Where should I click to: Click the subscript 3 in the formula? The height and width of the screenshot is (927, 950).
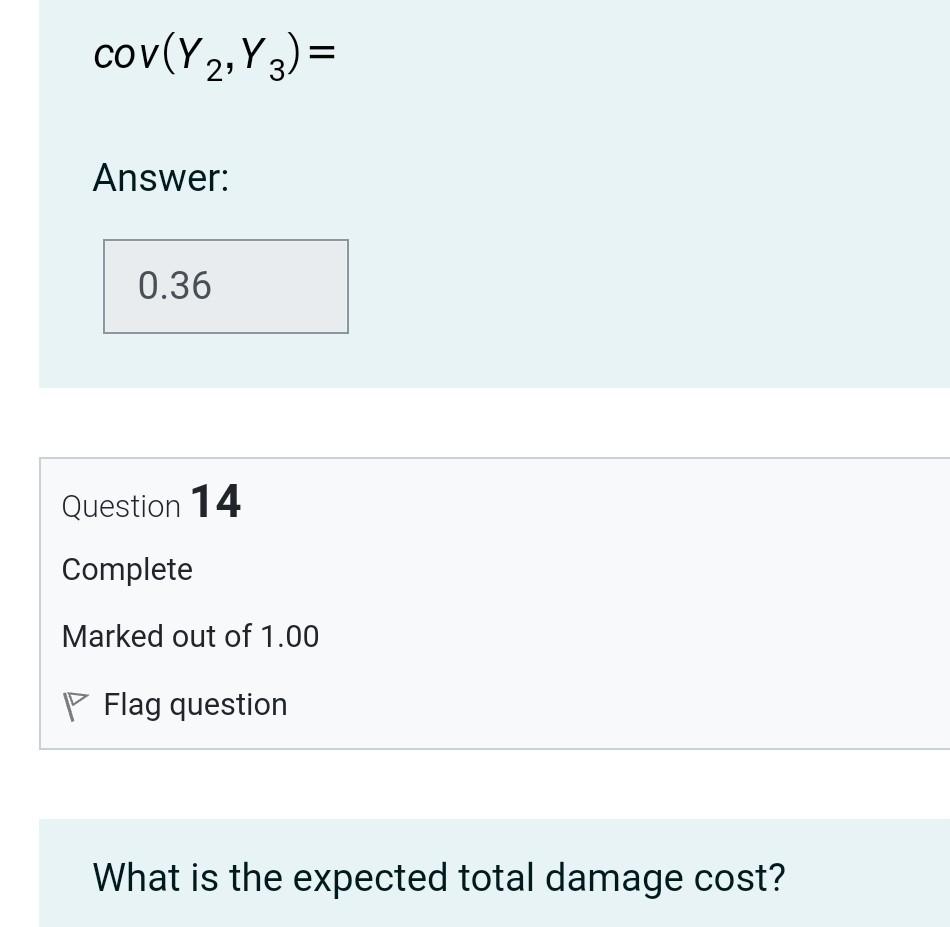pos(276,70)
